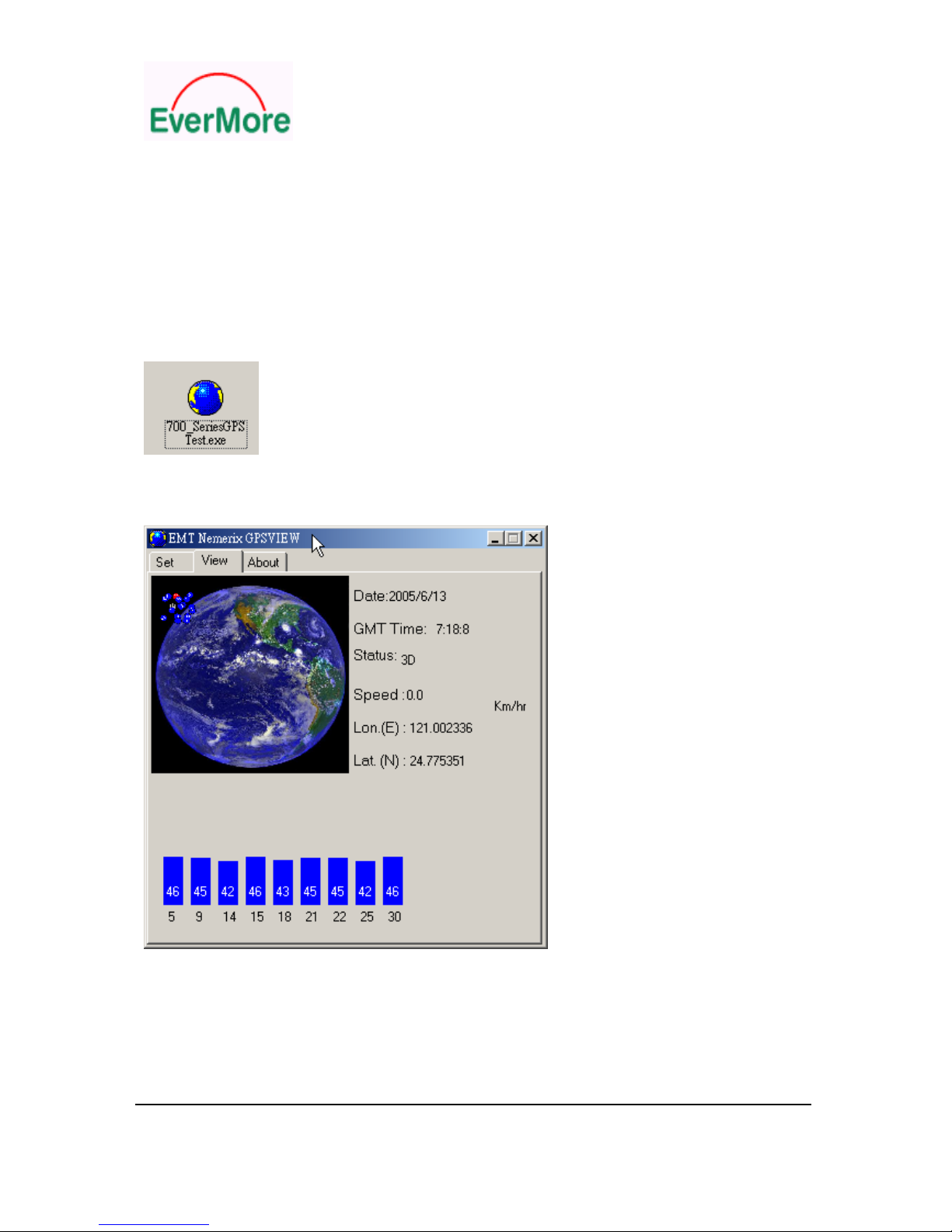Click the satellite cluster on the sky view
The width and height of the screenshot is (952, 1232).
tap(178, 607)
